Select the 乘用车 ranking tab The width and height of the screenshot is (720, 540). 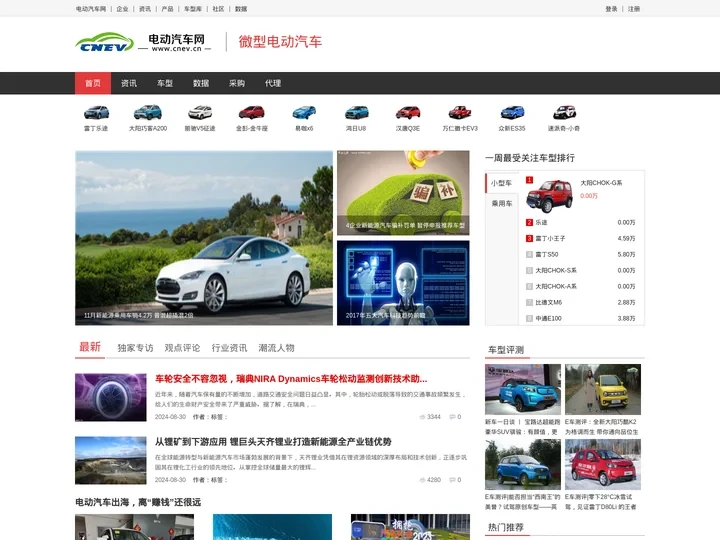coord(501,203)
